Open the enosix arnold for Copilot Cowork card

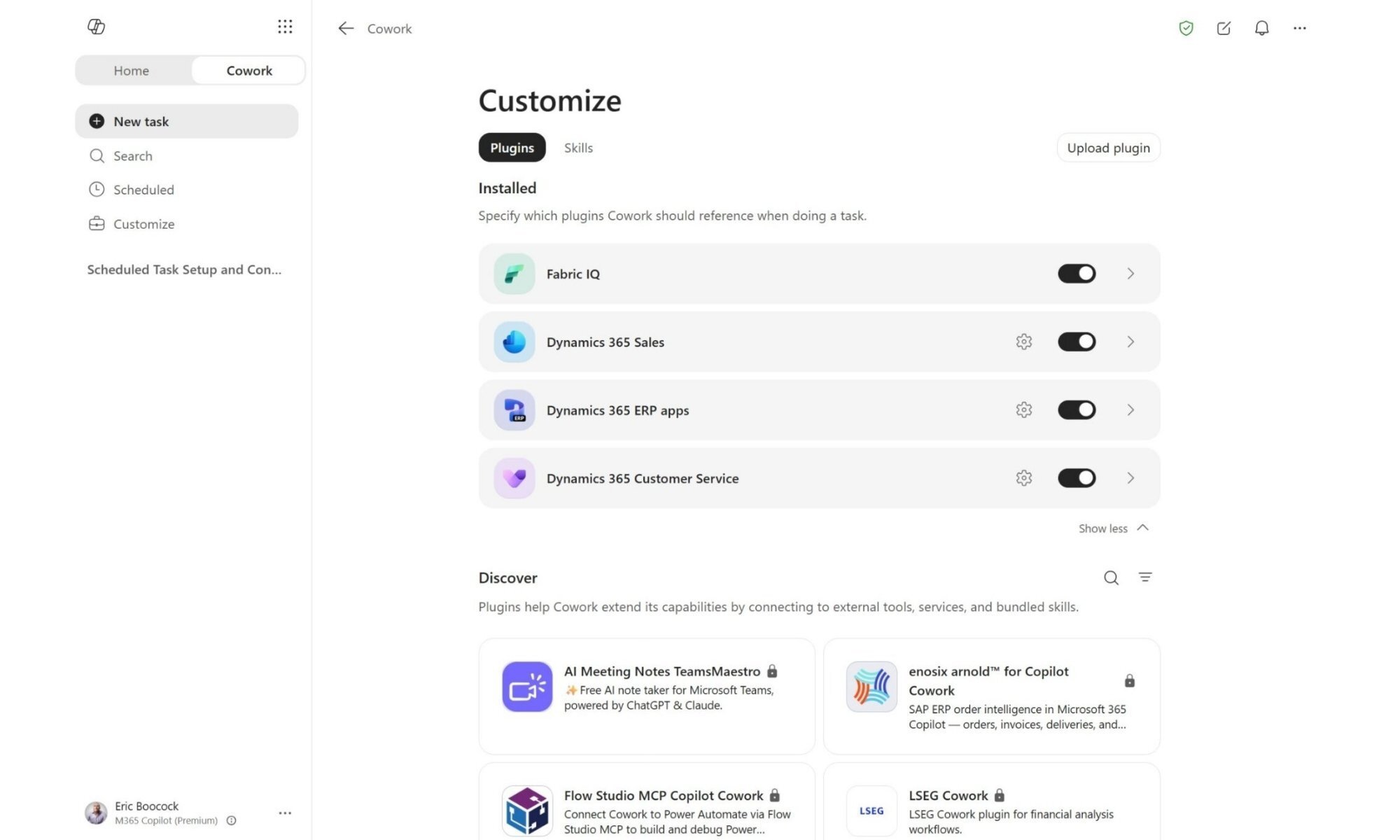coord(991,696)
